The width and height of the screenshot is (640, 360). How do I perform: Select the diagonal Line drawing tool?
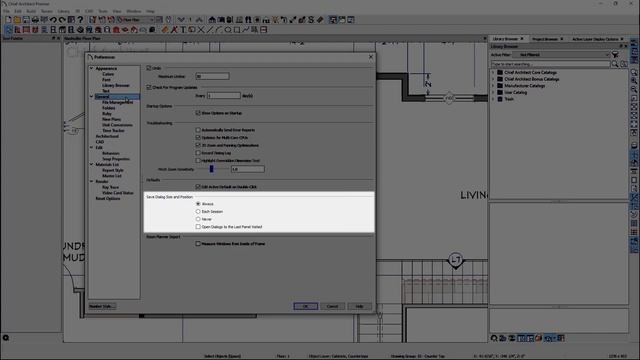pos(210,29)
